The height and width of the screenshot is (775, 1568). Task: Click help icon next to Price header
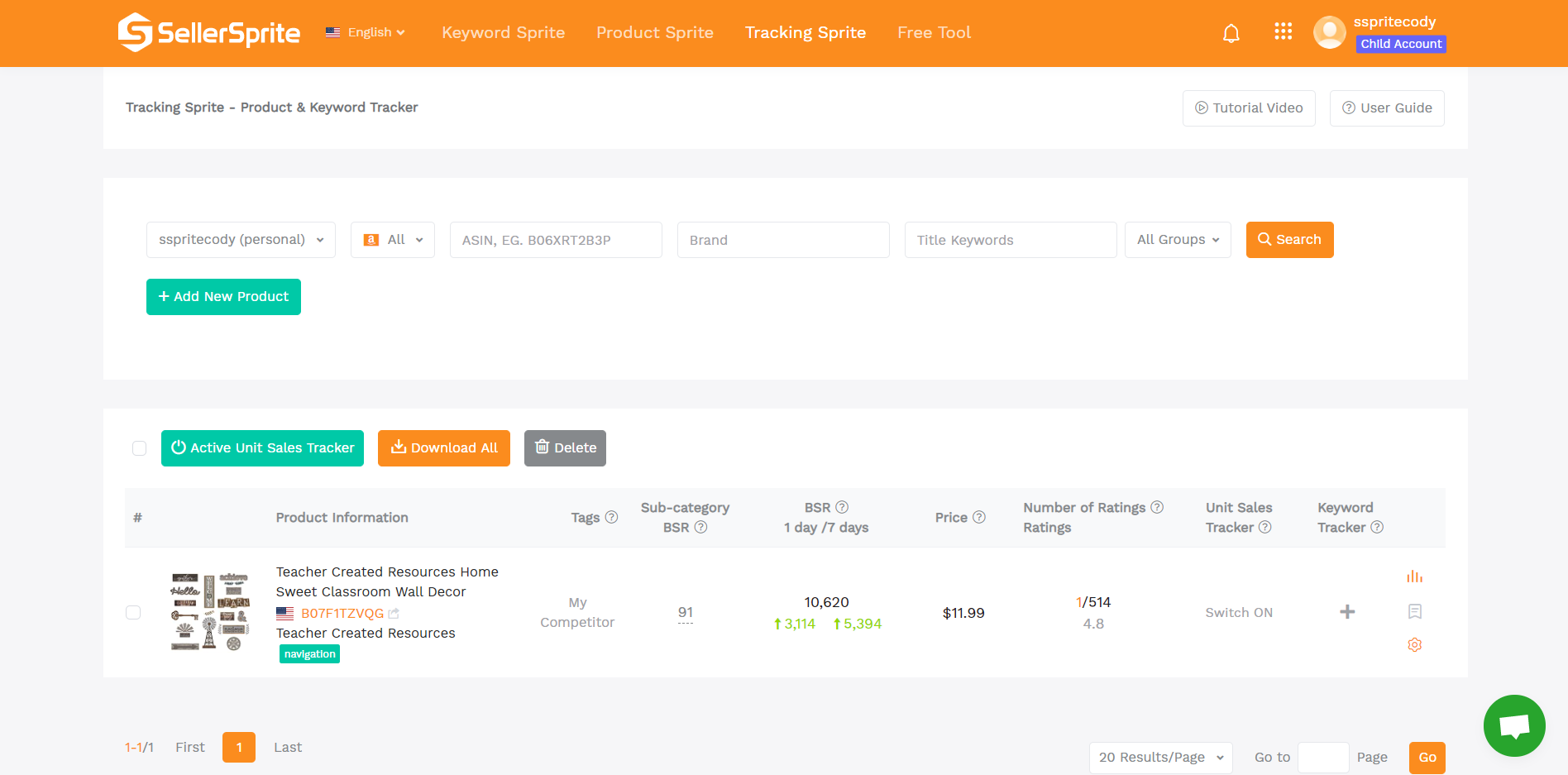(x=979, y=517)
